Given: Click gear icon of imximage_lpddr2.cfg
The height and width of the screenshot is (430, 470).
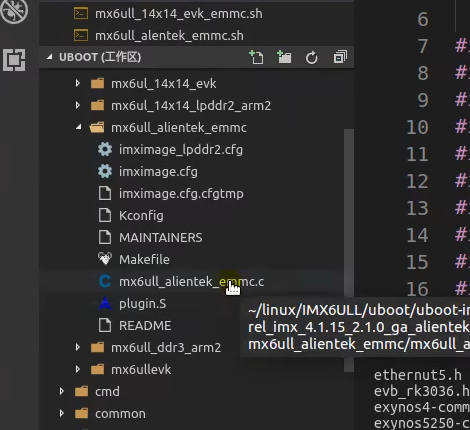Looking at the screenshot, I should (105, 149).
